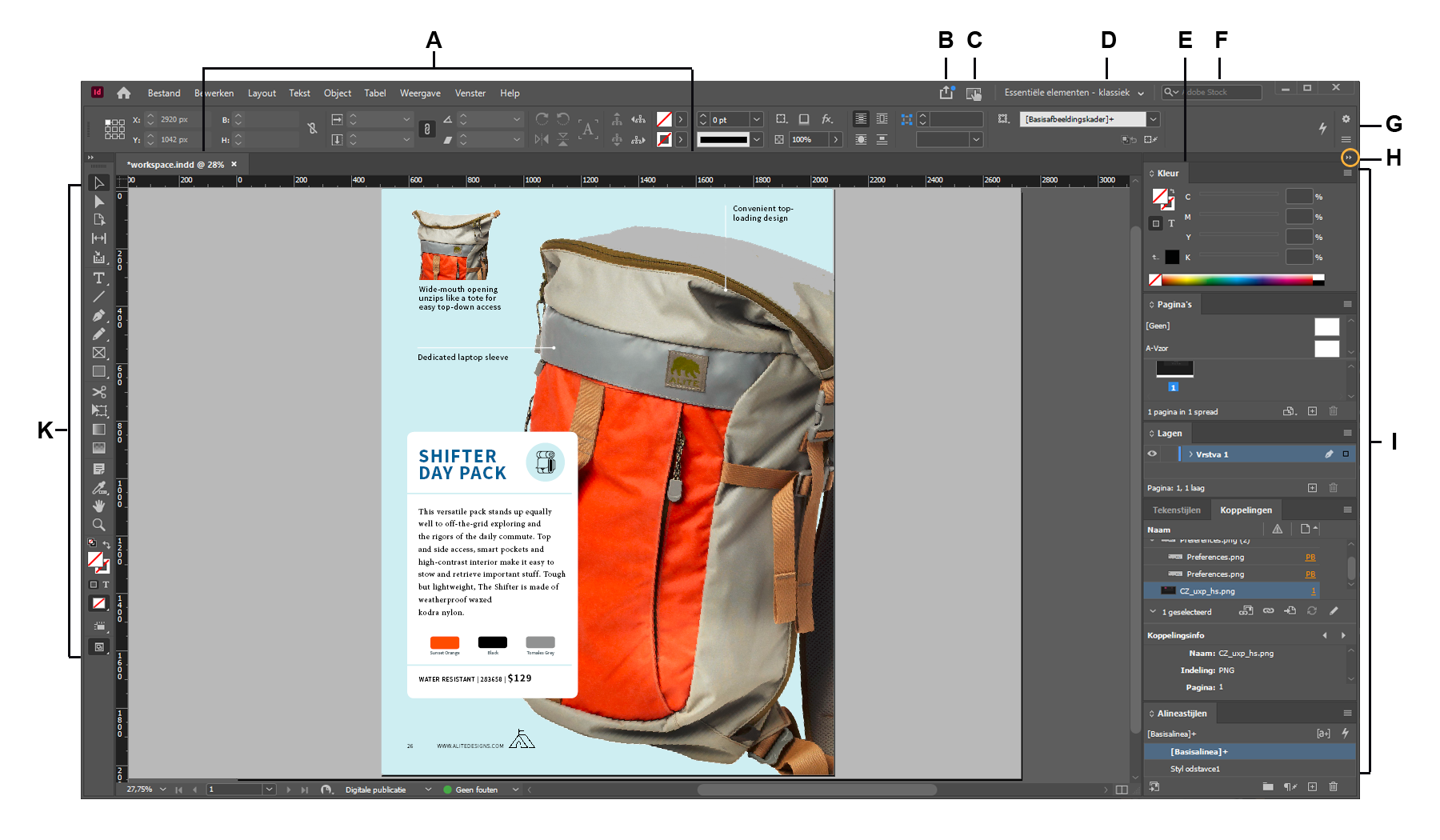Image resolution: width=1440 pixels, height=840 pixels.
Task: Toggle constrain width and height proportions
Action: [312, 128]
